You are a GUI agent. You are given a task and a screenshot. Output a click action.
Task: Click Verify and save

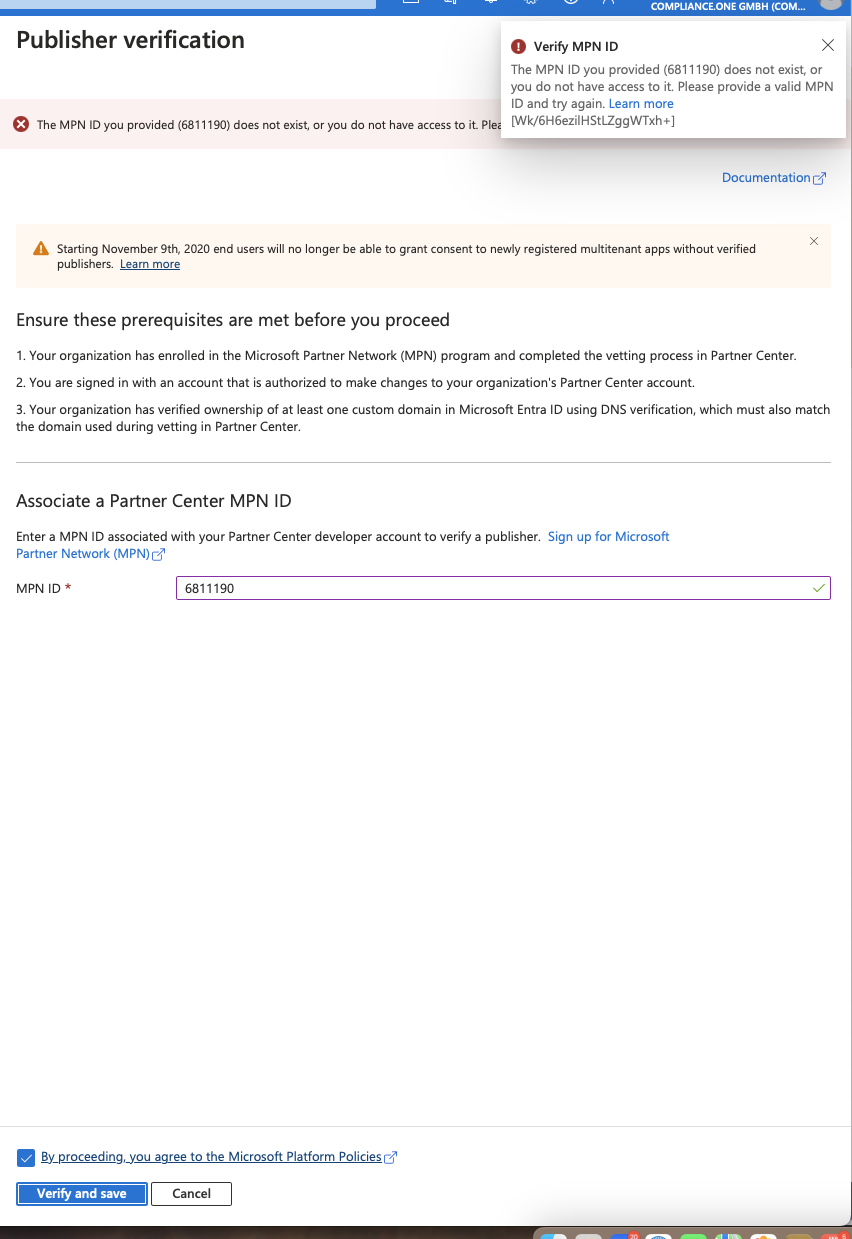pos(81,1193)
